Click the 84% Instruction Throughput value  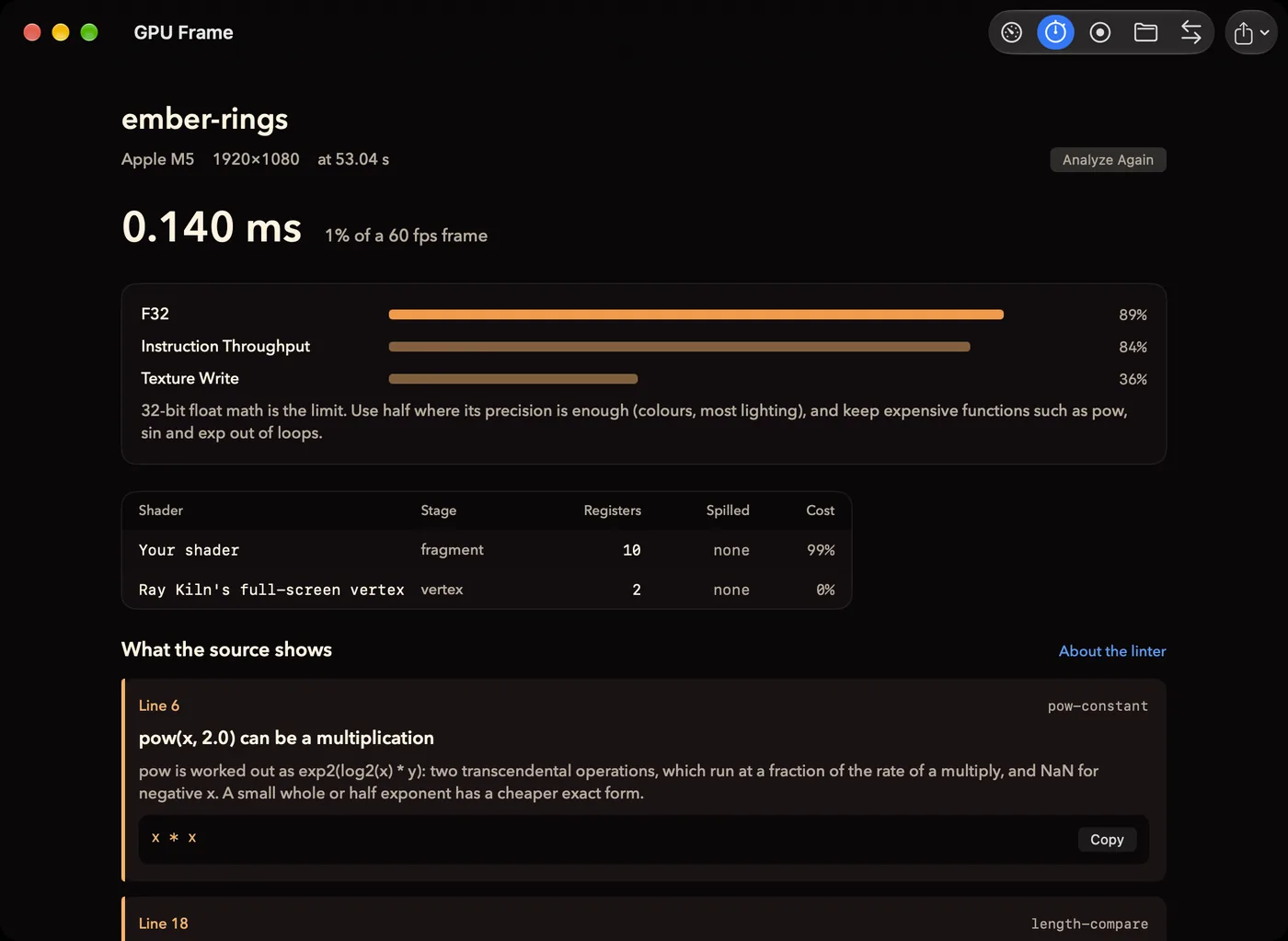(1133, 347)
